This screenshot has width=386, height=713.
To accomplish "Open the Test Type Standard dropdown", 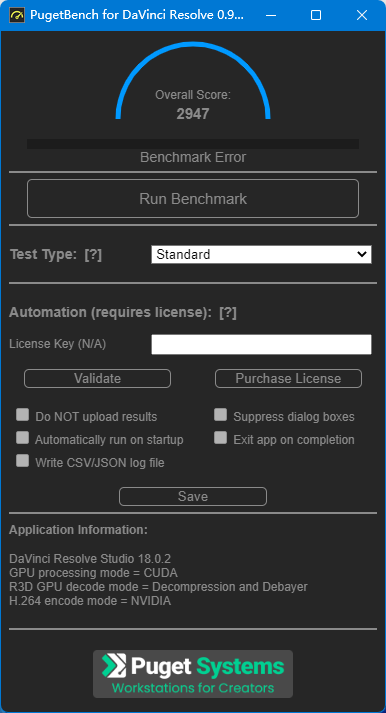I will 261,255.
